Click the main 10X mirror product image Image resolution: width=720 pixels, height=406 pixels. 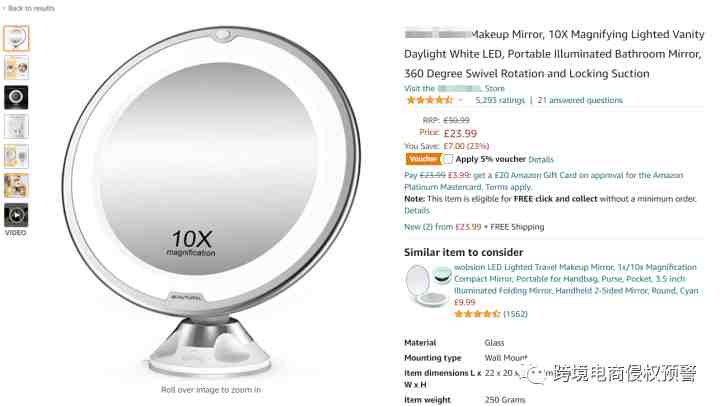tap(211, 202)
